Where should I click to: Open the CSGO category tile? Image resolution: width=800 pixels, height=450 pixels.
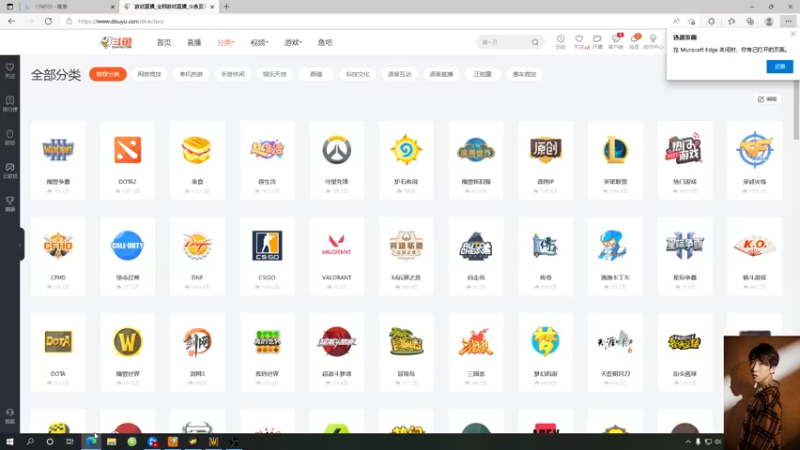(267, 256)
